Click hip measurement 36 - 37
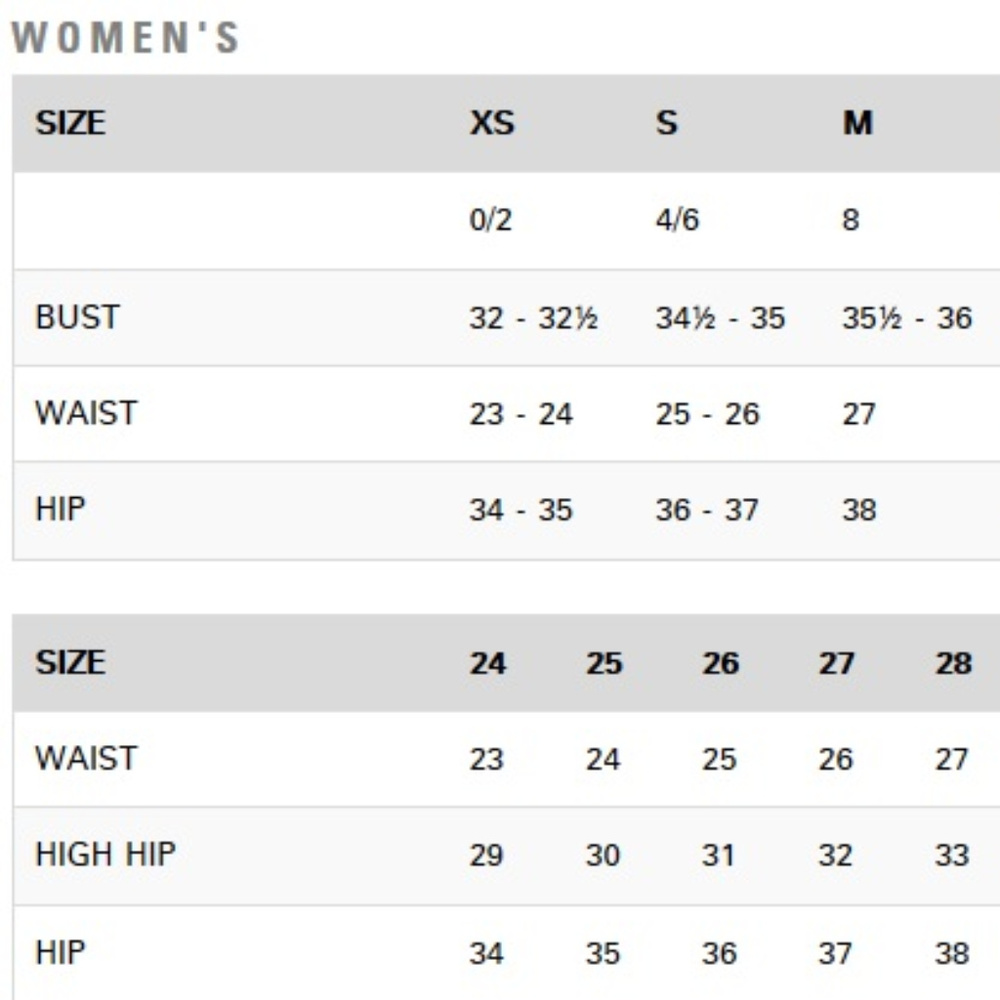Screen dimensions: 1000x1000 tap(707, 510)
